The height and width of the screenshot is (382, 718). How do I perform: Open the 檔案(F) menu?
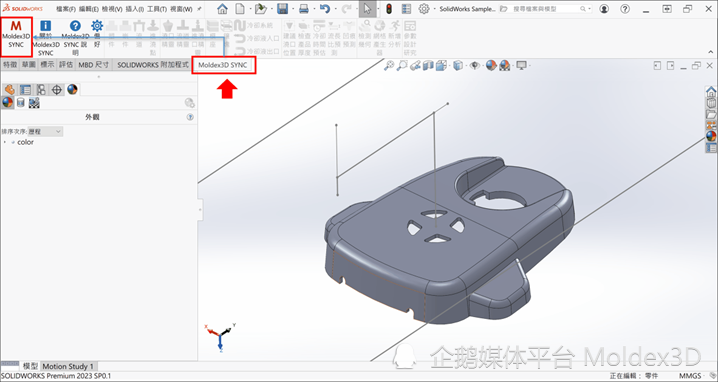click(x=66, y=9)
